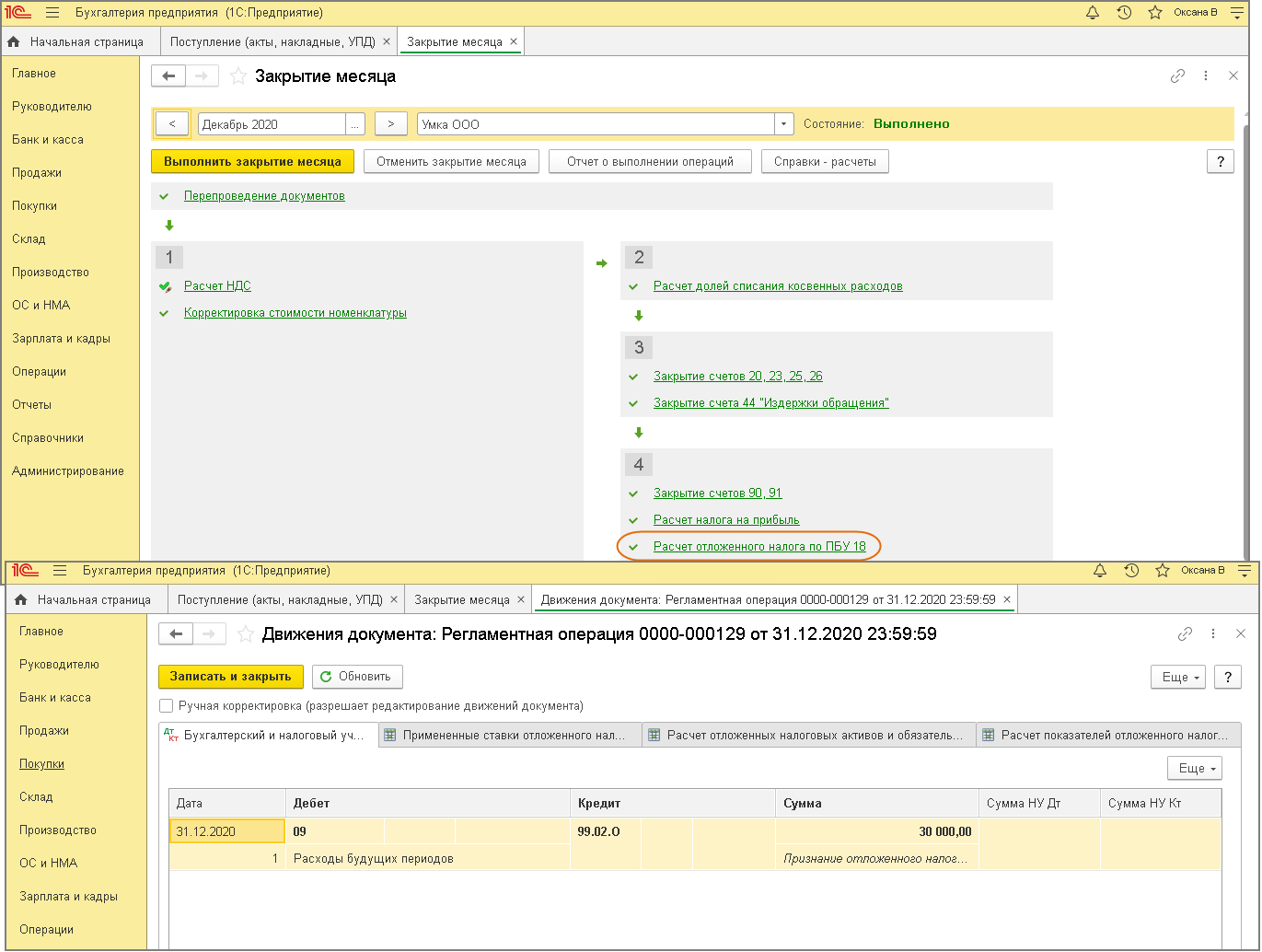Click the 30 000,00 amount cell
Image resolution: width=1262 pixels, height=952 pixels.
876,831
